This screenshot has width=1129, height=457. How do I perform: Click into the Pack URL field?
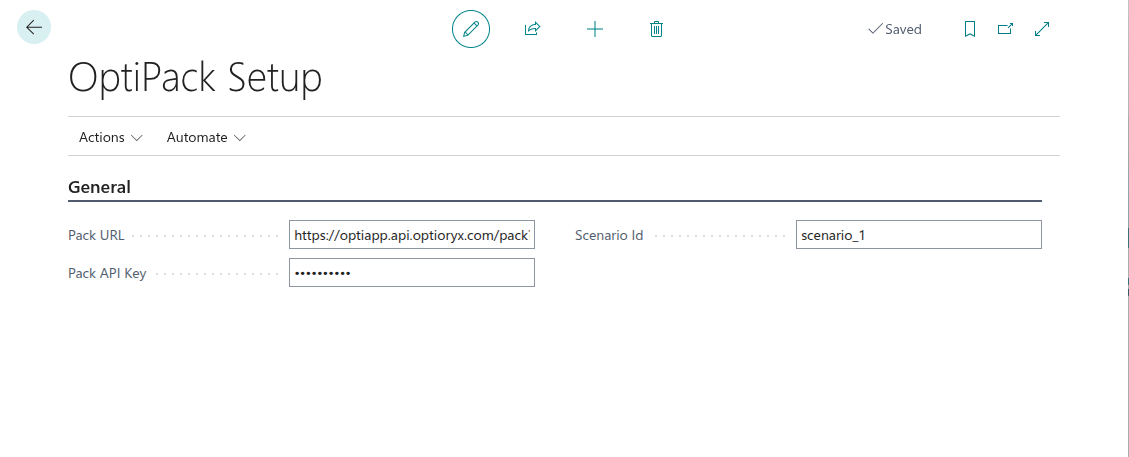pos(411,235)
